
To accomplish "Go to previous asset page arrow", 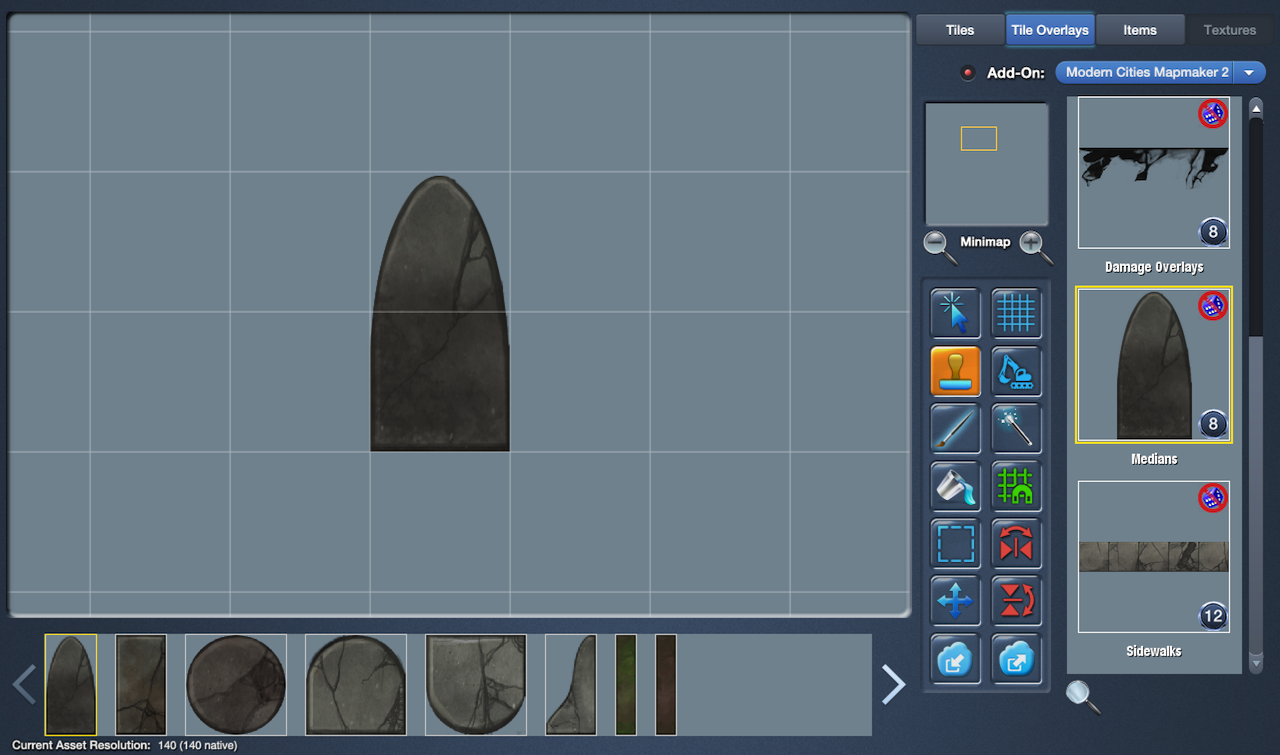I will pyautogui.click(x=25, y=685).
